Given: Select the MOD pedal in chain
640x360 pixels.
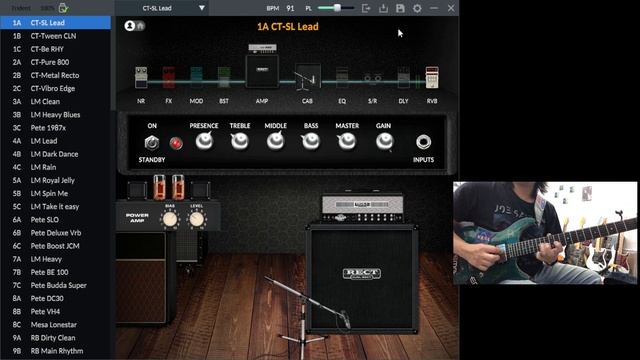Looking at the screenshot, I should click(x=196, y=78).
